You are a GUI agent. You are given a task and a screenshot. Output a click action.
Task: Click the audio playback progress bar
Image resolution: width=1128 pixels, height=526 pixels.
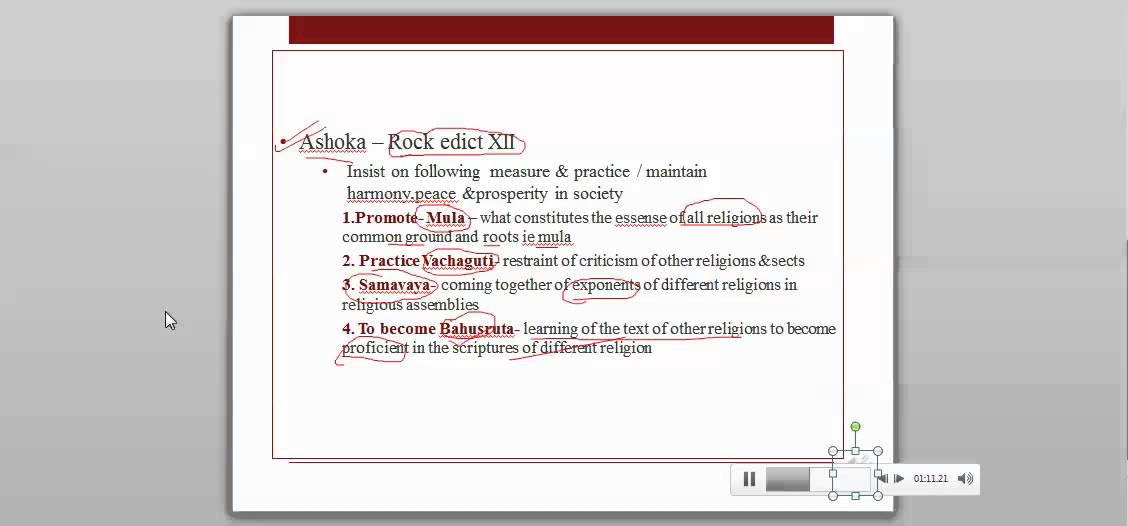click(819, 479)
